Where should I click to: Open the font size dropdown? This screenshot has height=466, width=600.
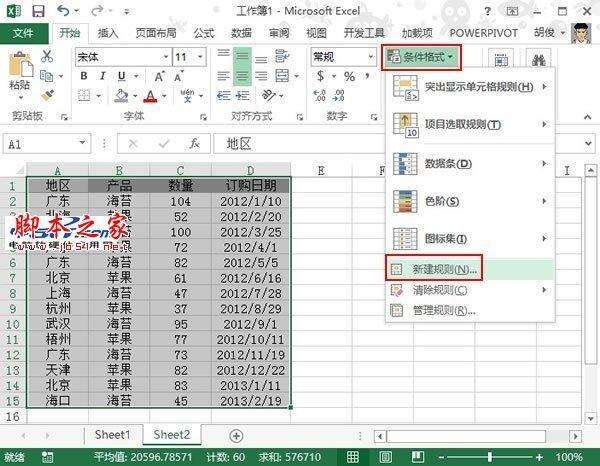coord(200,57)
